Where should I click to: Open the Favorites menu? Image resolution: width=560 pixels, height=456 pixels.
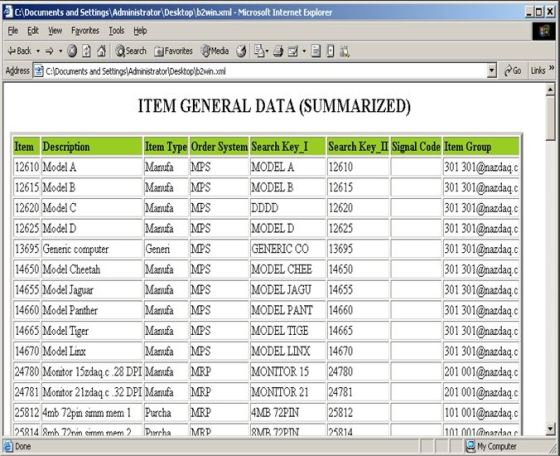tap(85, 31)
